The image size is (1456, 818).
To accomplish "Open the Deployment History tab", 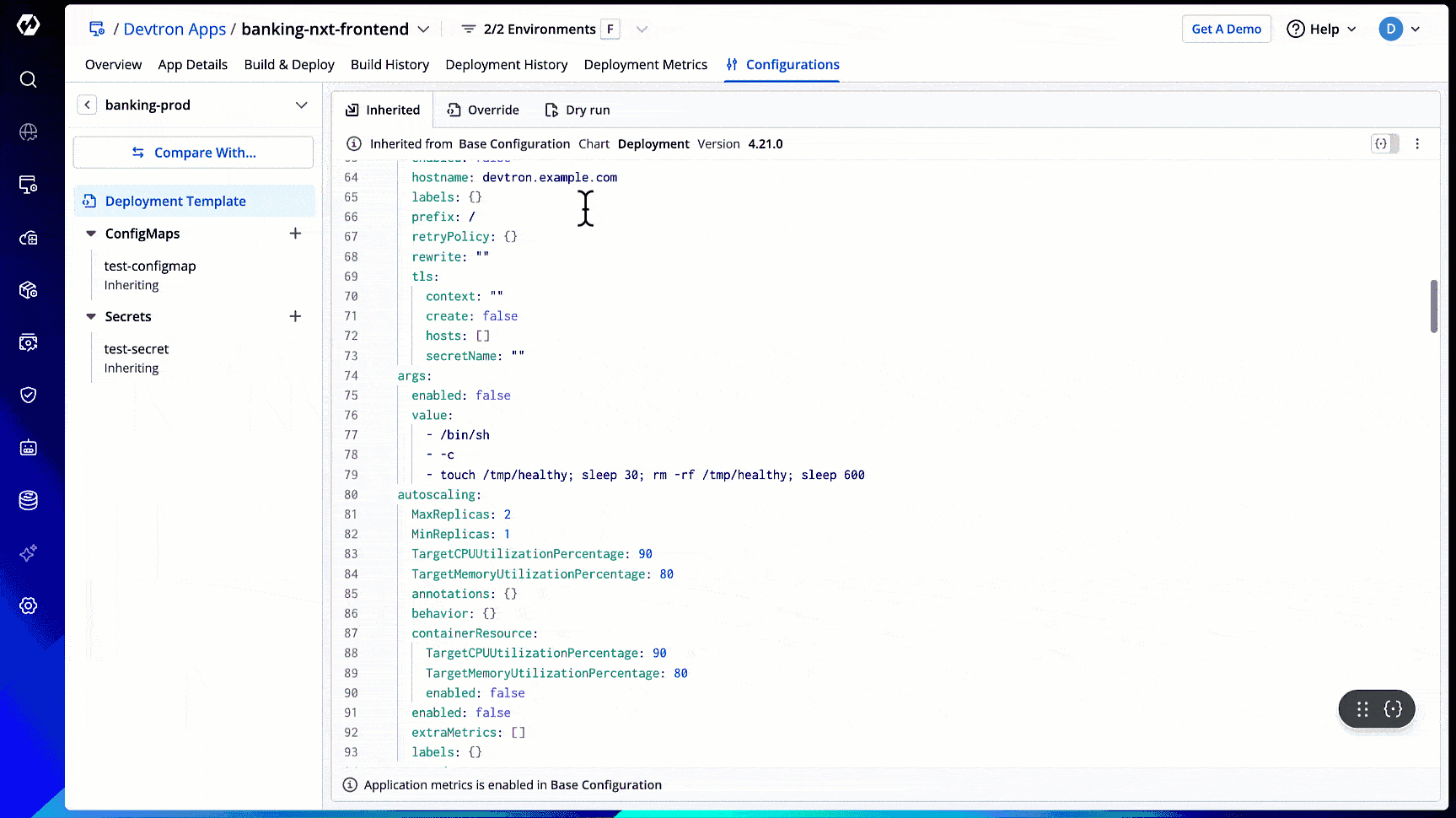I will pyautogui.click(x=506, y=65).
